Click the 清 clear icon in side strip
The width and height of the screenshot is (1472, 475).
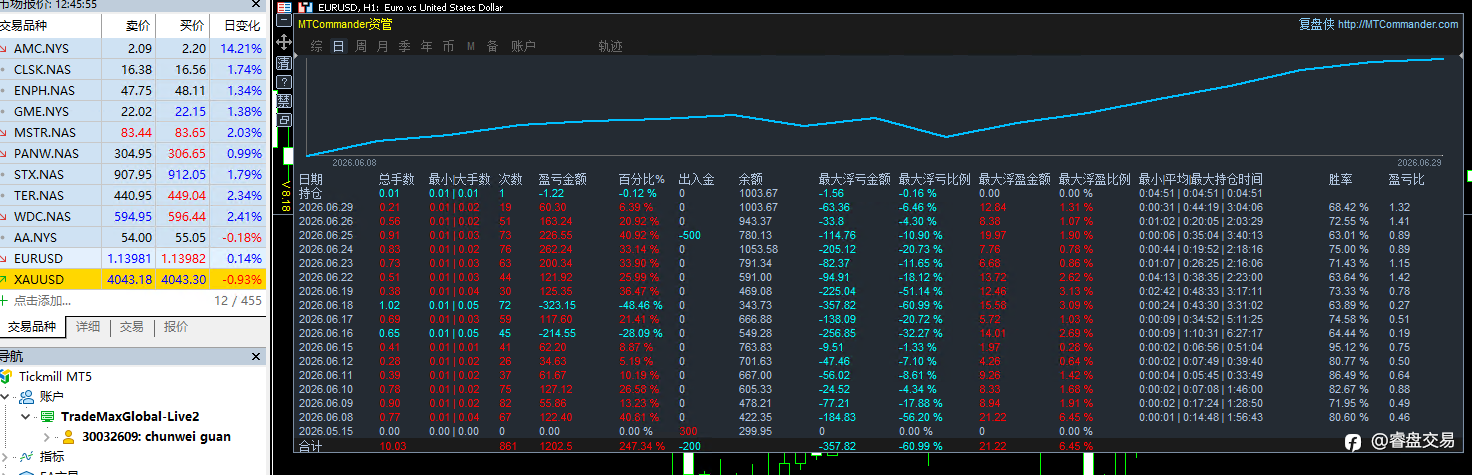coord(284,62)
